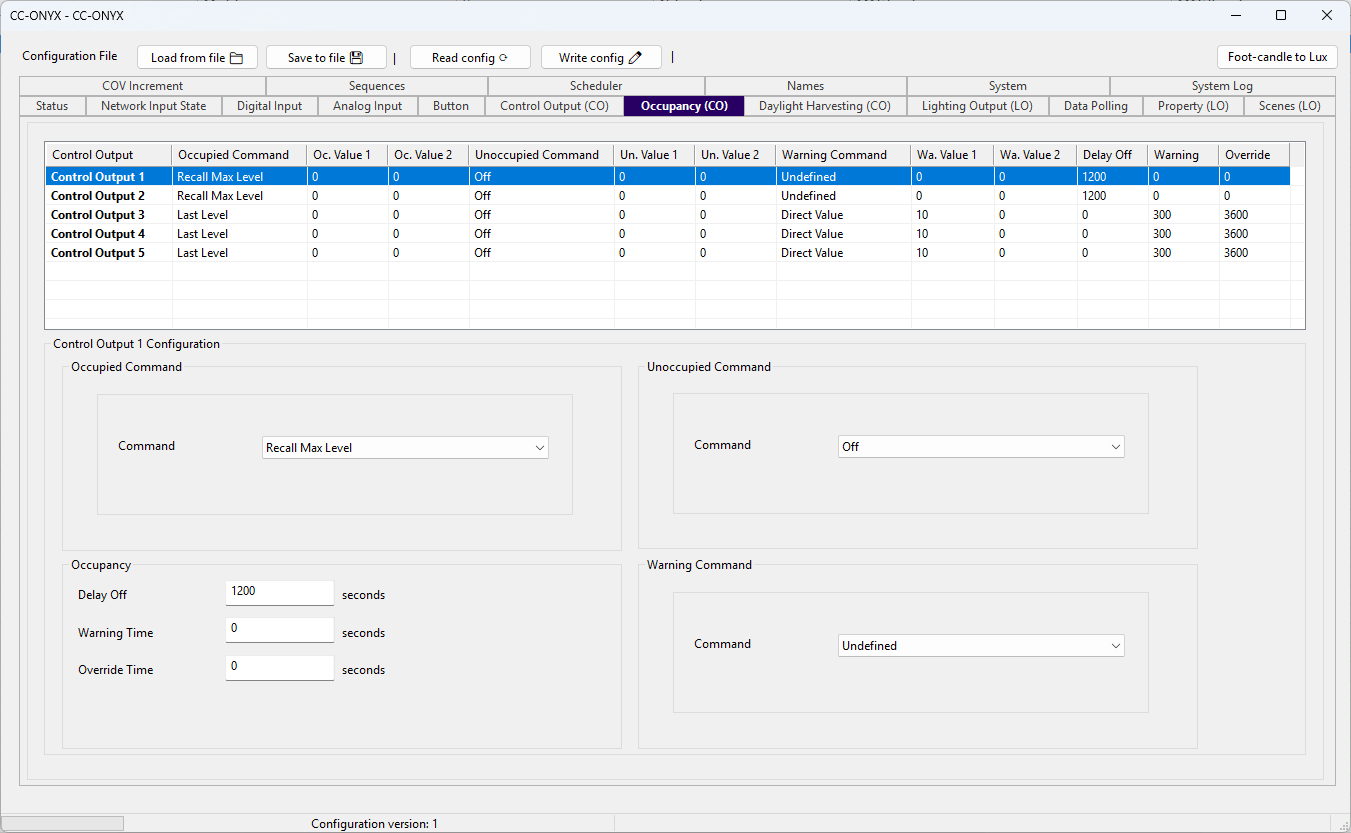
Task: Click the Save to file button
Action: click(326, 57)
